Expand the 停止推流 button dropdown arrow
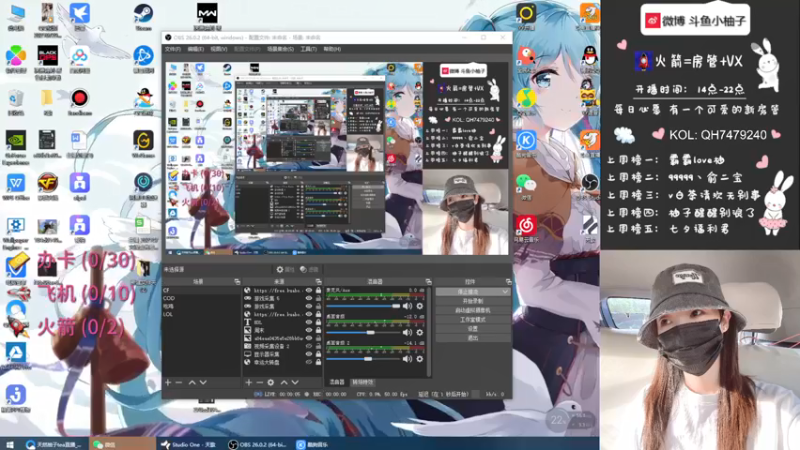This screenshot has width=800, height=450. pos(505,292)
